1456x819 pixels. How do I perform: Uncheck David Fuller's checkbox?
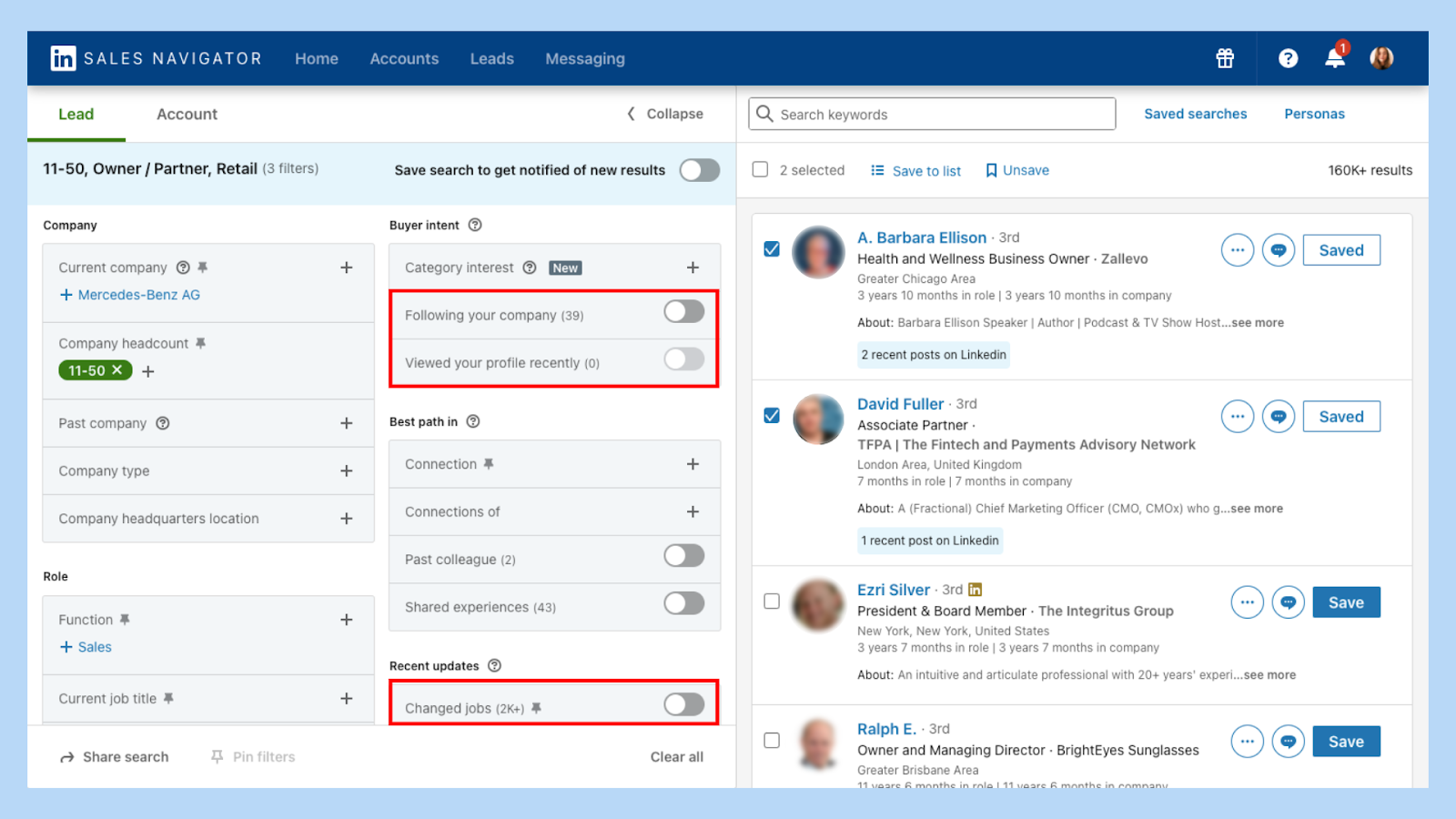pos(772,415)
